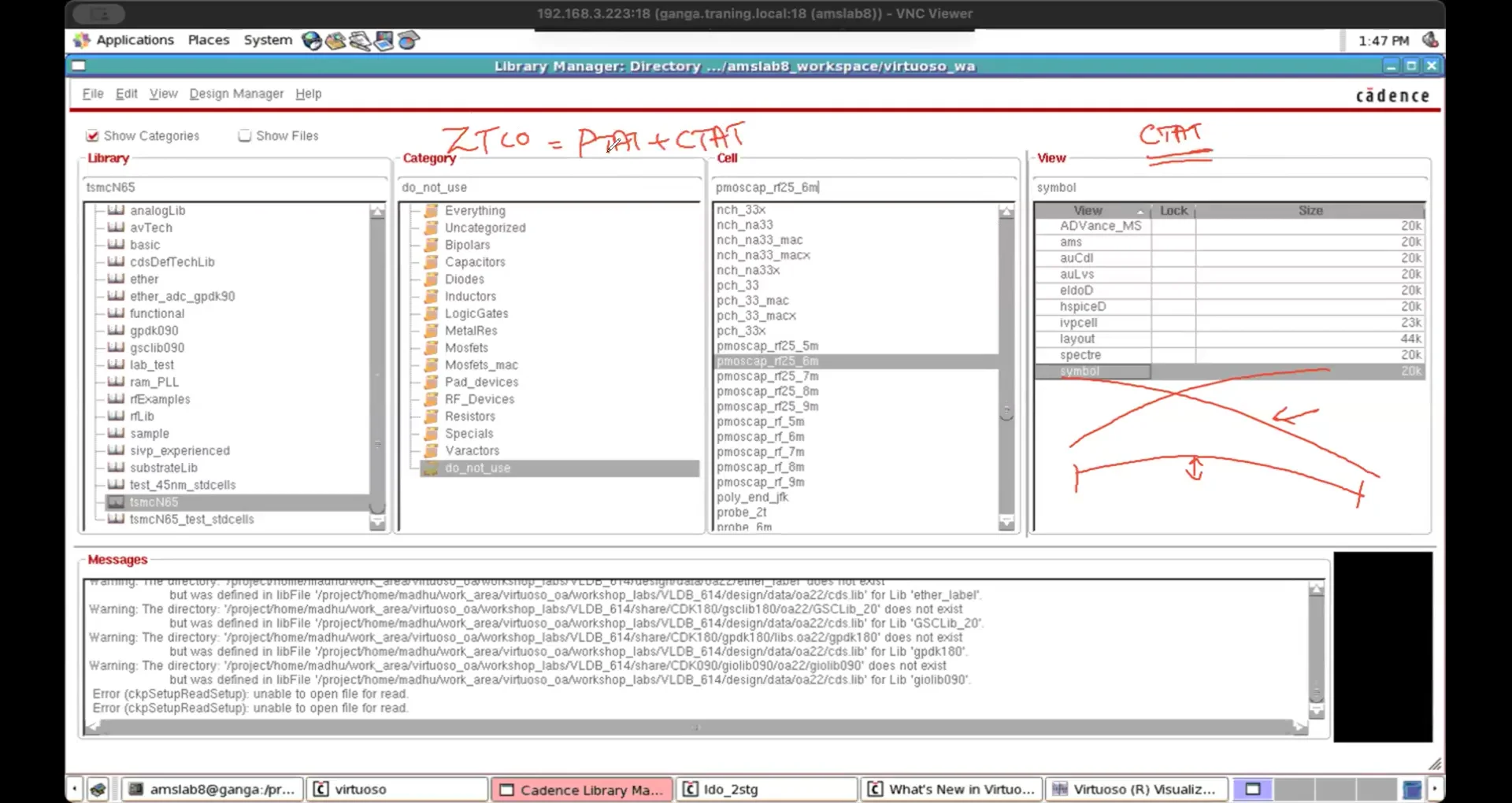
Task: Click the Messages scroll-up arrow
Action: [x=1316, y=589]
